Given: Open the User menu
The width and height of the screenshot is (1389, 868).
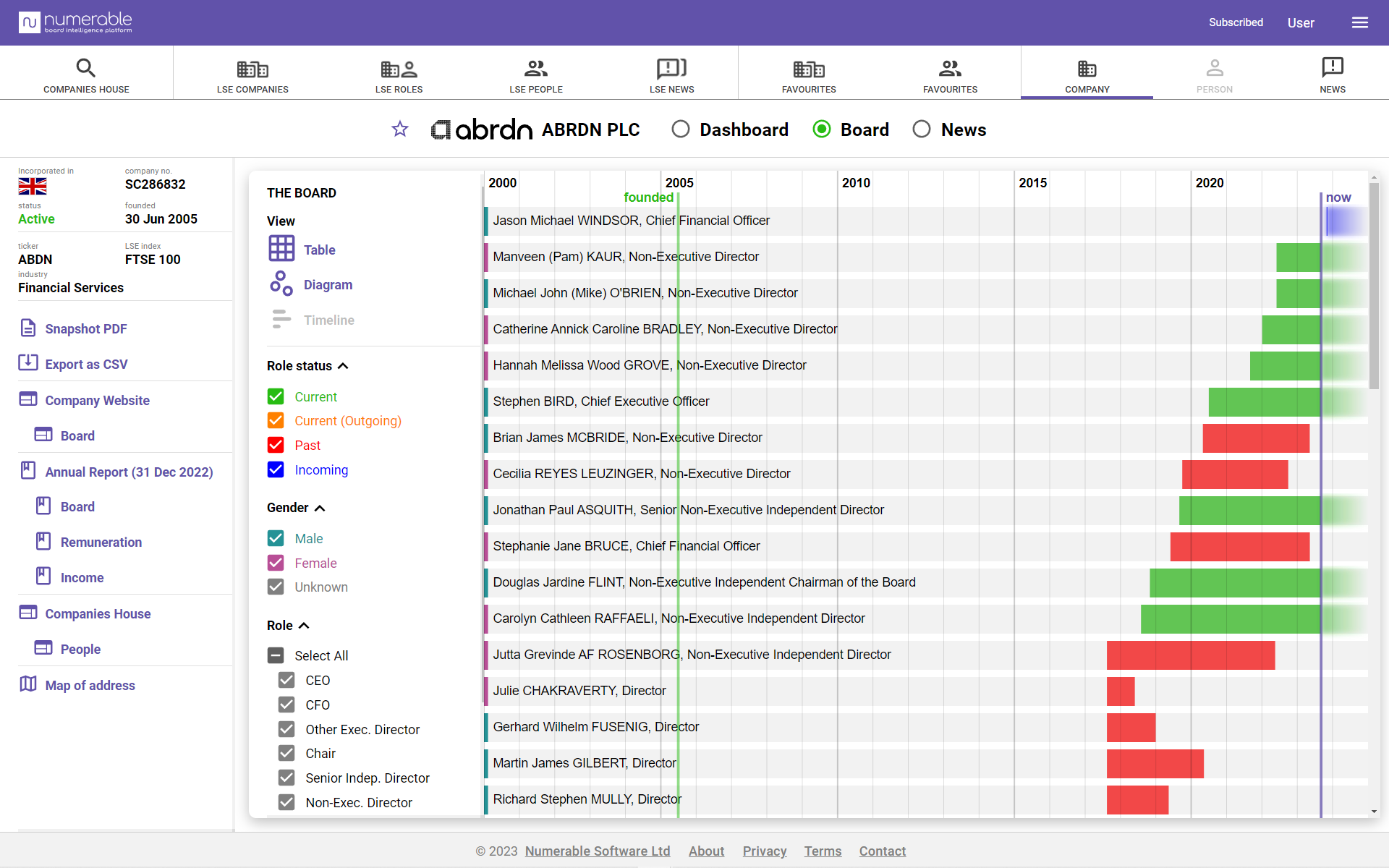Looking at the screenshot, I should tap(1301, 23).
